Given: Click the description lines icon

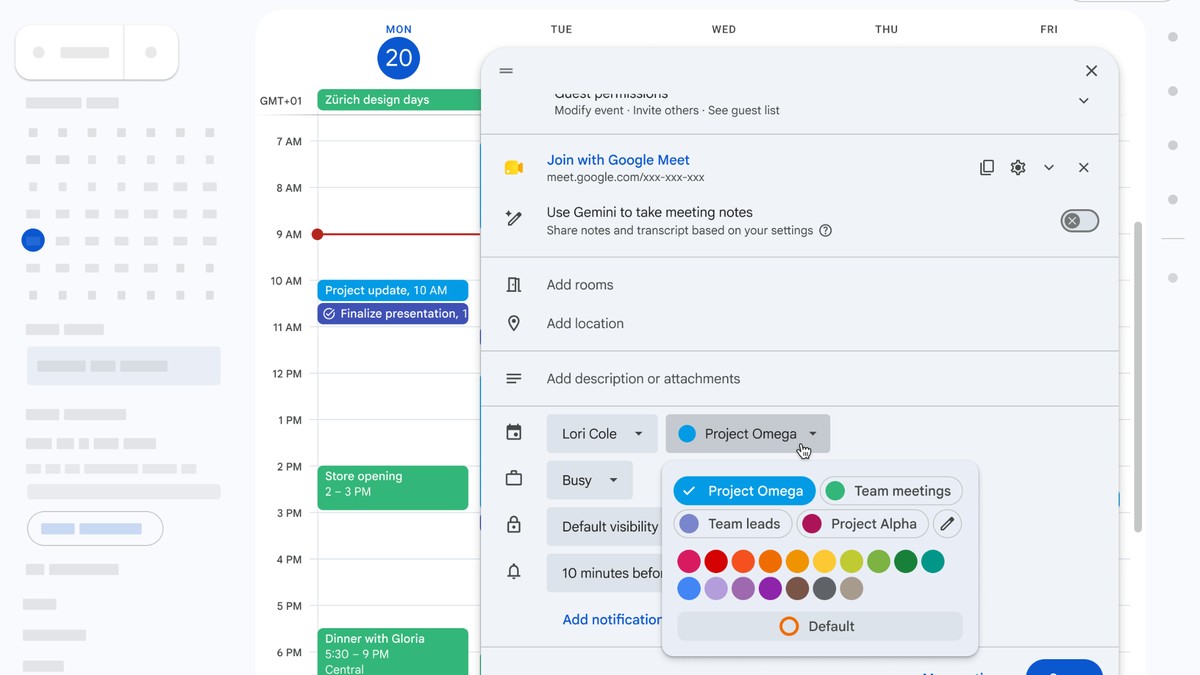Looking at the screenshot, I should pos(514,379).
